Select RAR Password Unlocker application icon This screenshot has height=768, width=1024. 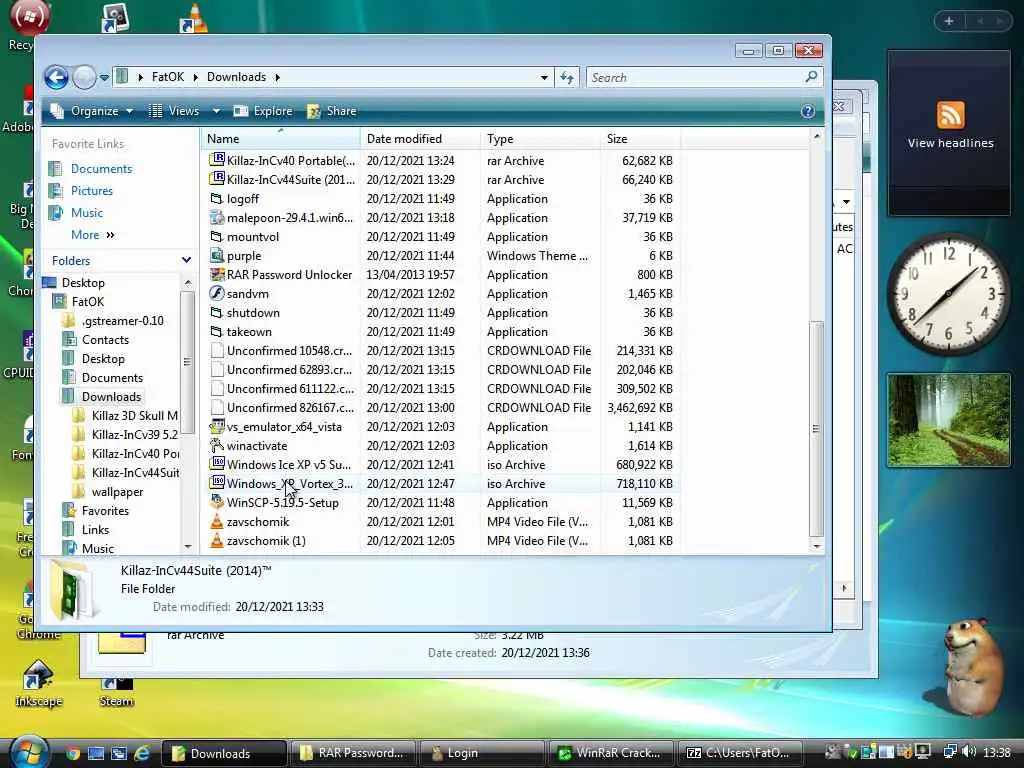pyautogui.click(x=217, y=274)
